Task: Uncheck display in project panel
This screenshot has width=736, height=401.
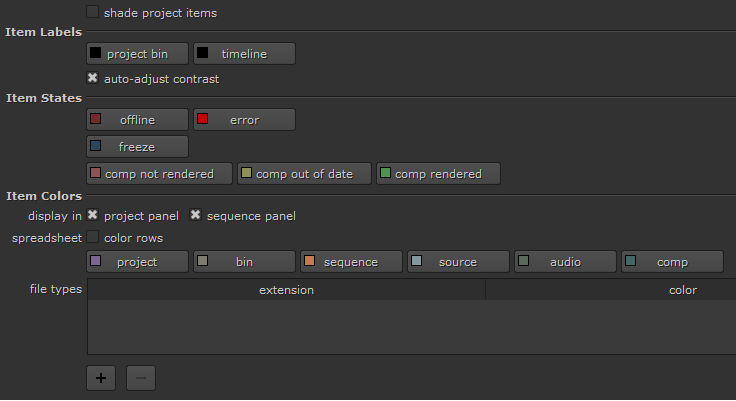Action: click(x=93, y=215)
